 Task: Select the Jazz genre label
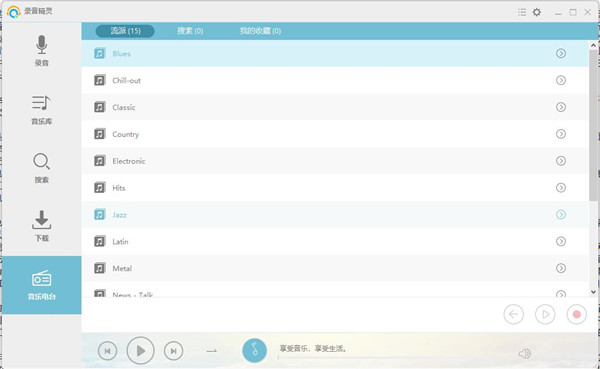119,215
